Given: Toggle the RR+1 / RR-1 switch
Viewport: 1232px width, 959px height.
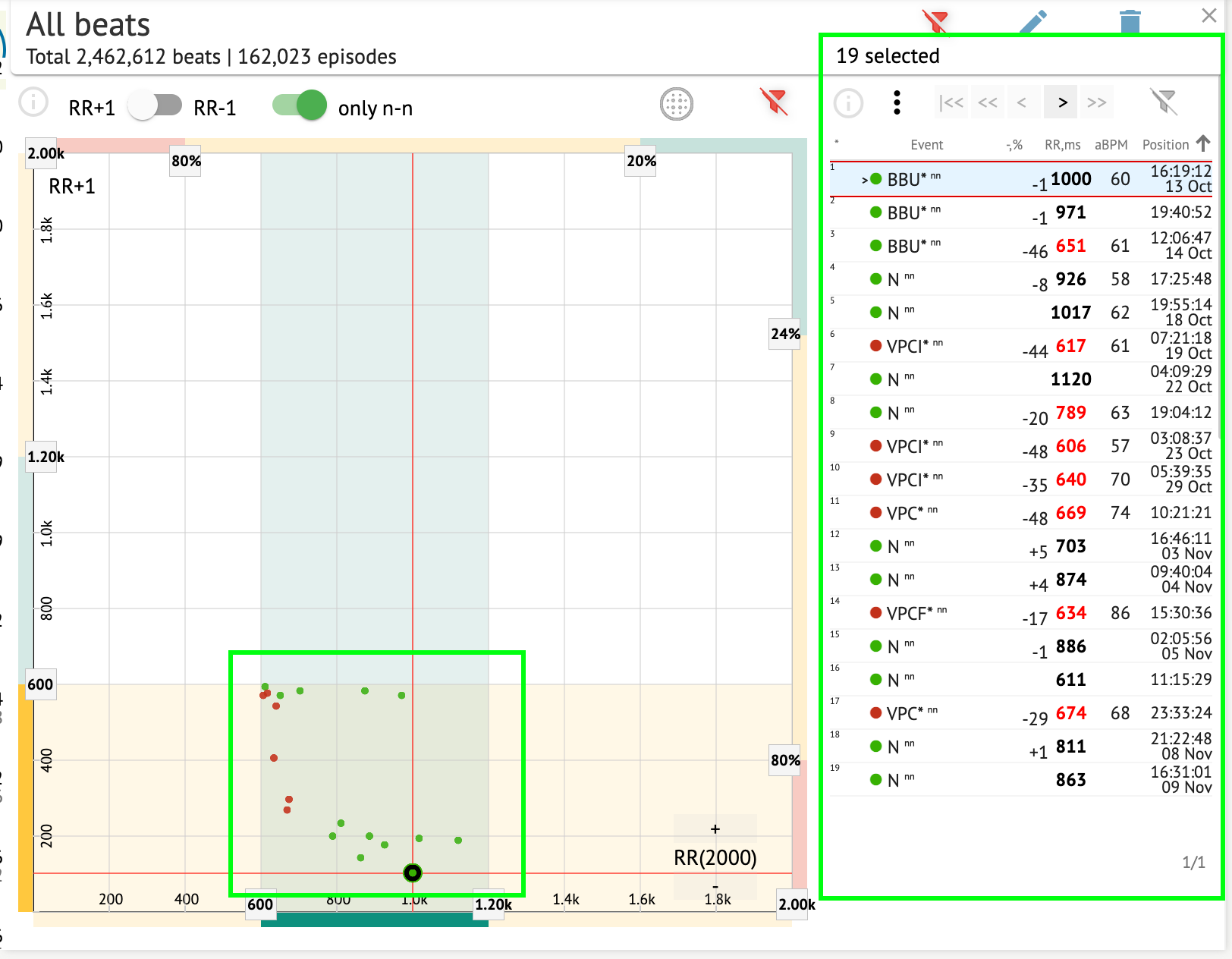Looking at the screenshot, I should 155,105.
